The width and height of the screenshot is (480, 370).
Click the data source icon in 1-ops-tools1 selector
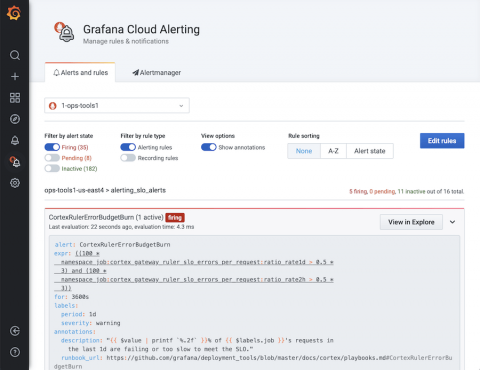53,106
